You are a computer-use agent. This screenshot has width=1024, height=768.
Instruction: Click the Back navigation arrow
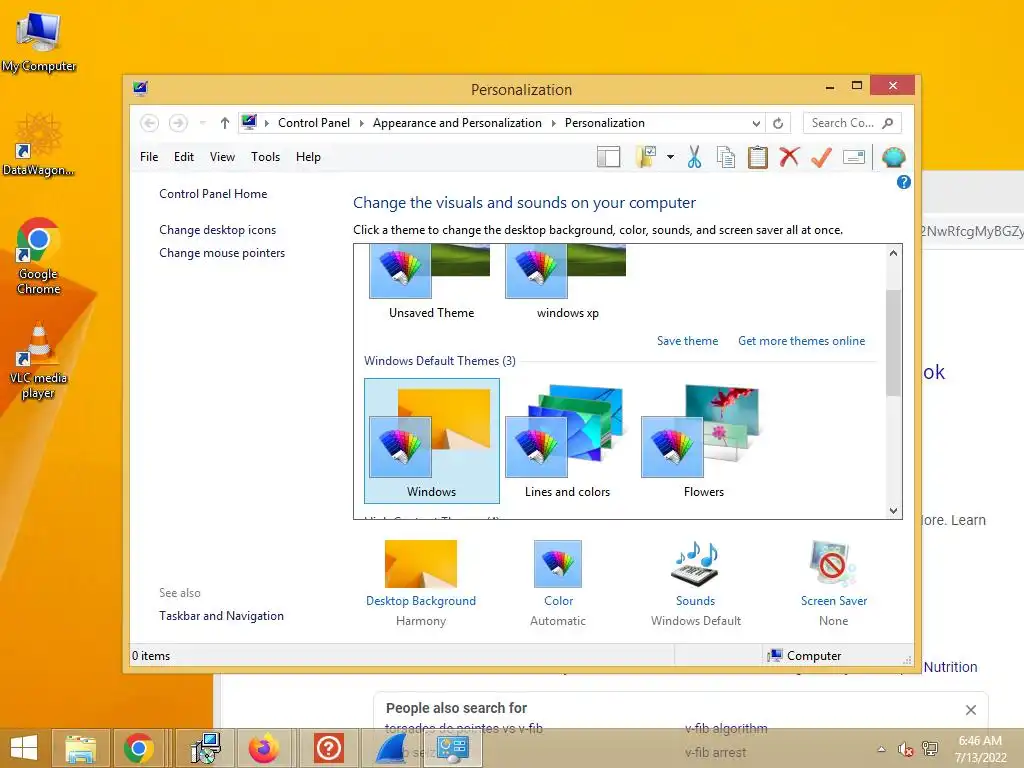pyautogui.click(x=150, y=123)
